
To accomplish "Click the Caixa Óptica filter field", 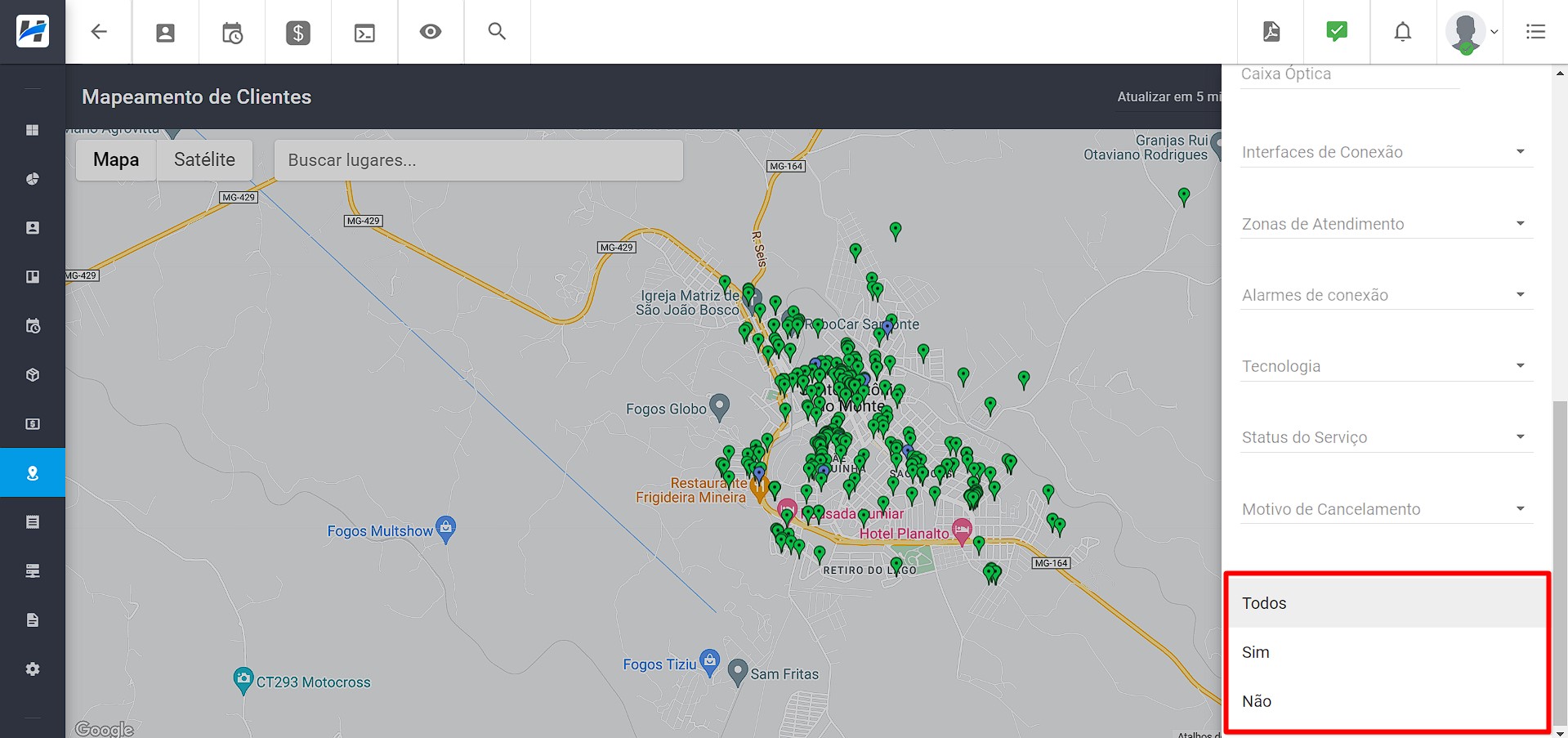I will coord(1350,75).
